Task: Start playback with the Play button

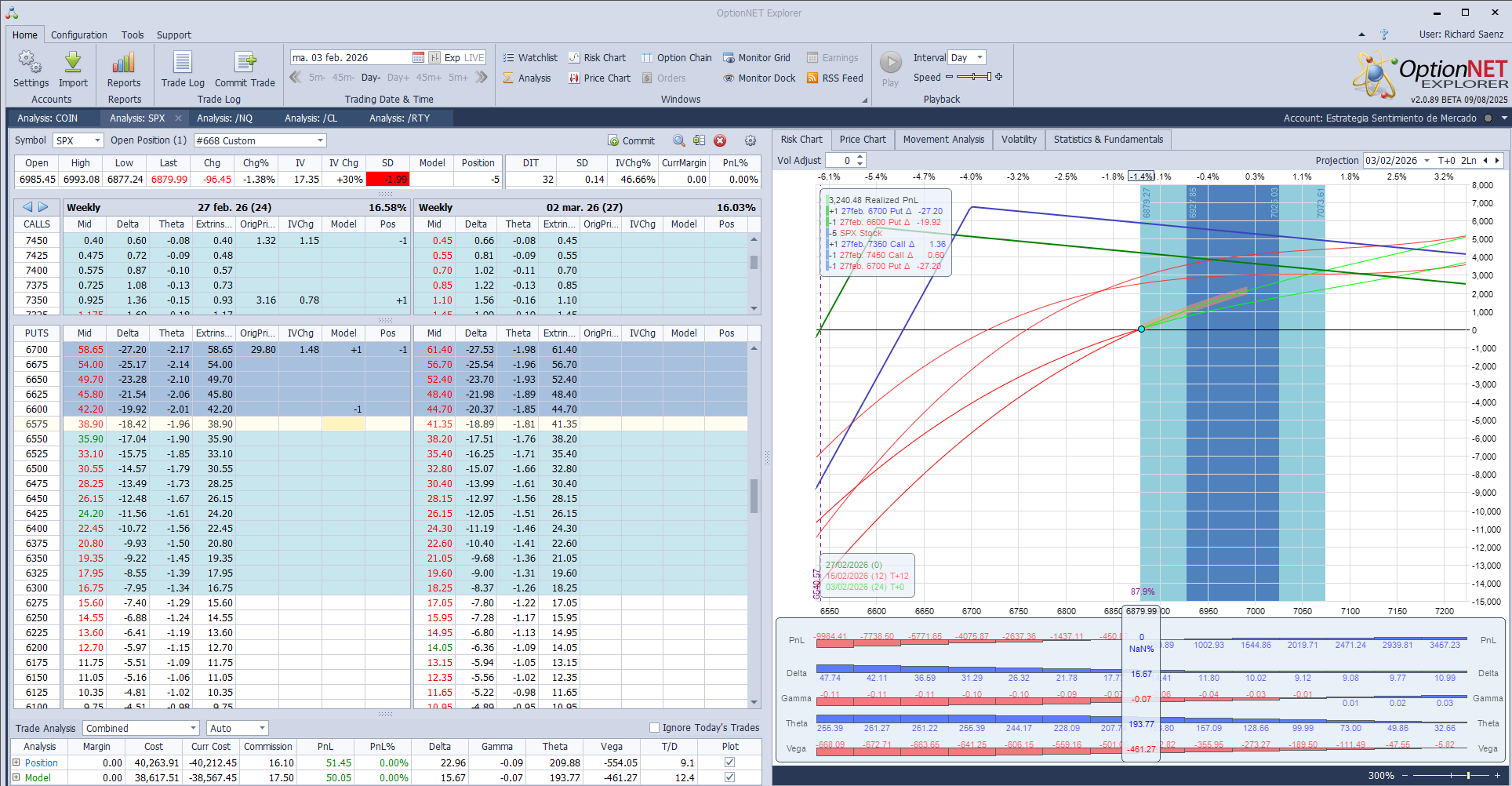Action: click(890, 69)
